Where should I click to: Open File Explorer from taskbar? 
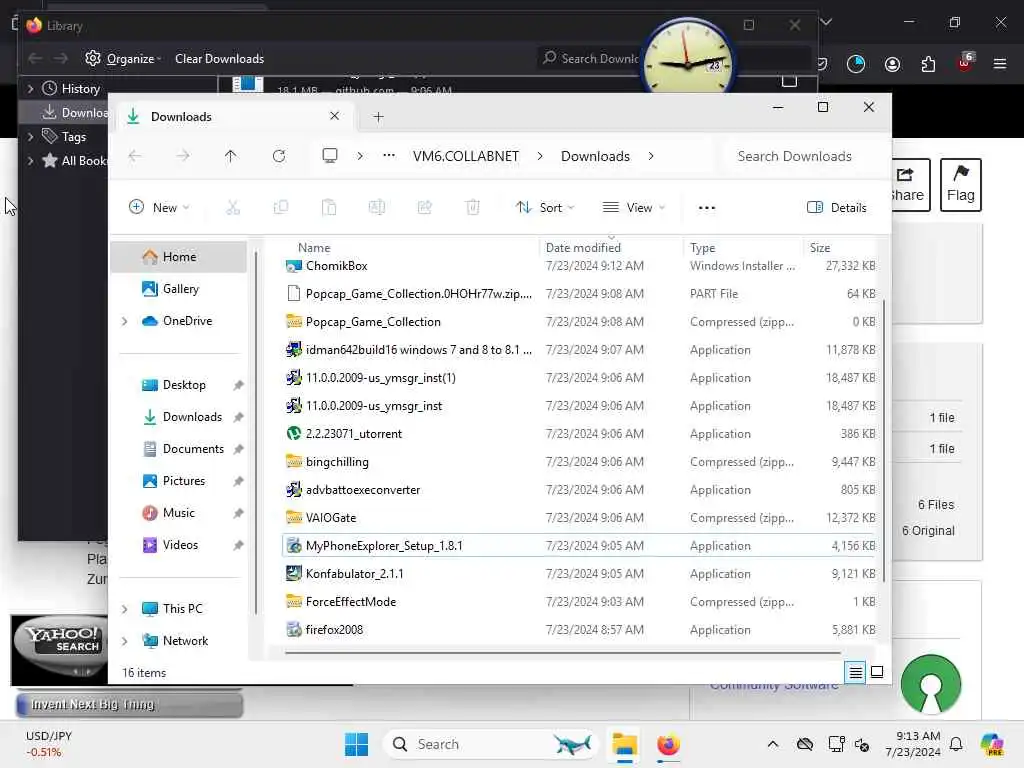(x=624, y=744)
